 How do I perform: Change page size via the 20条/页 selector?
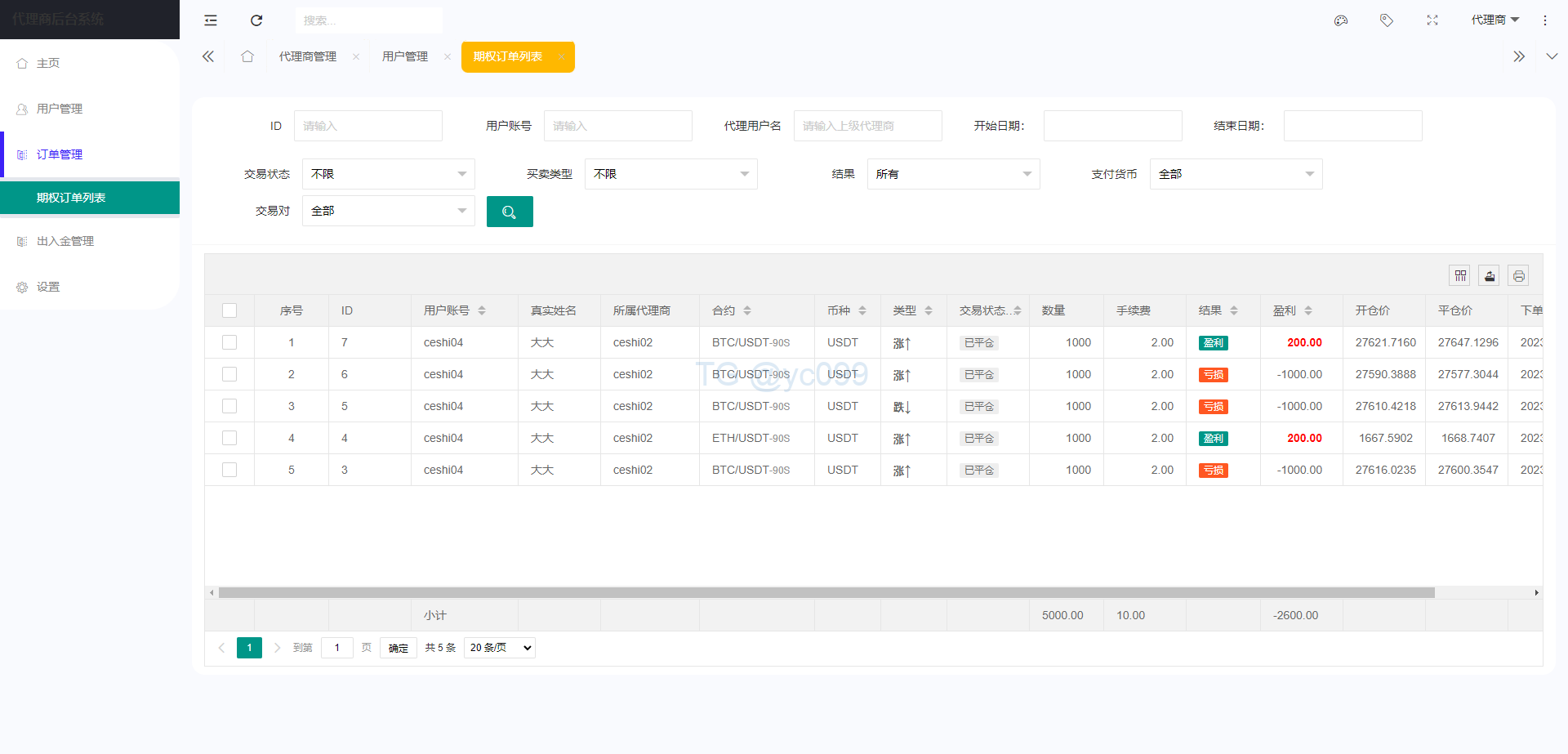[x=498, y=647]
